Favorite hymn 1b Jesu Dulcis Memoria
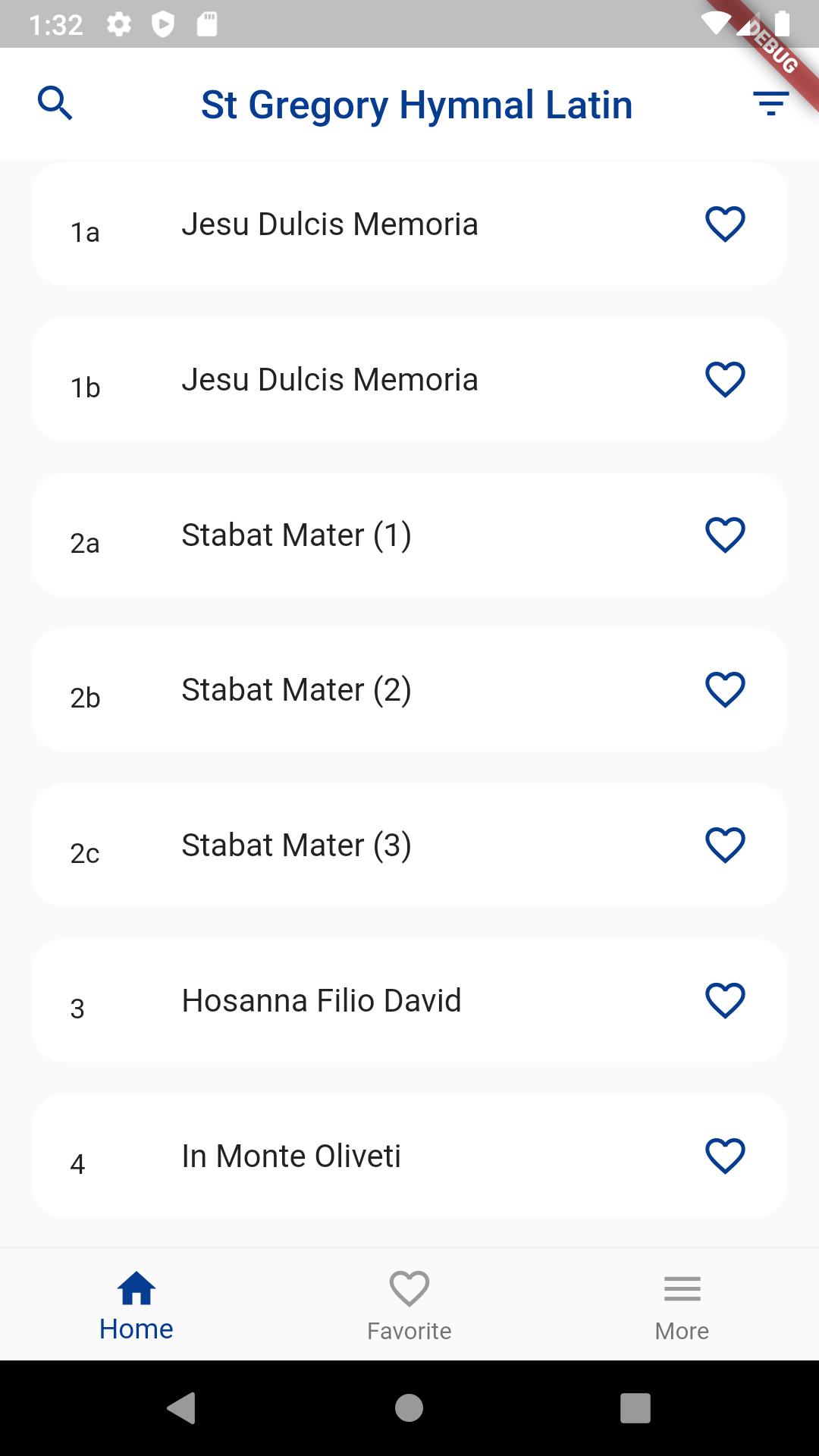The height and width of the screenshot is (1456, 819). tap(725, 380)
